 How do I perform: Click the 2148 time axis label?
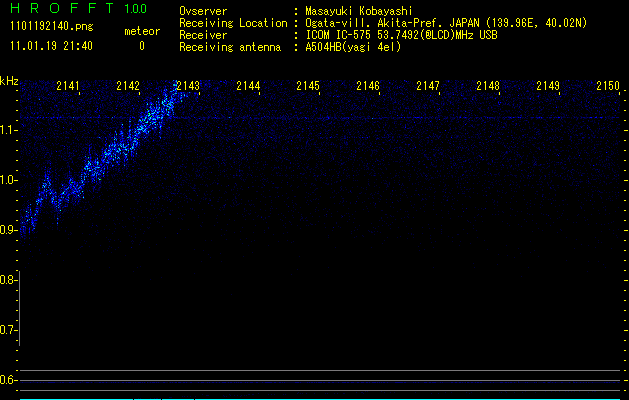coord(488,85)
